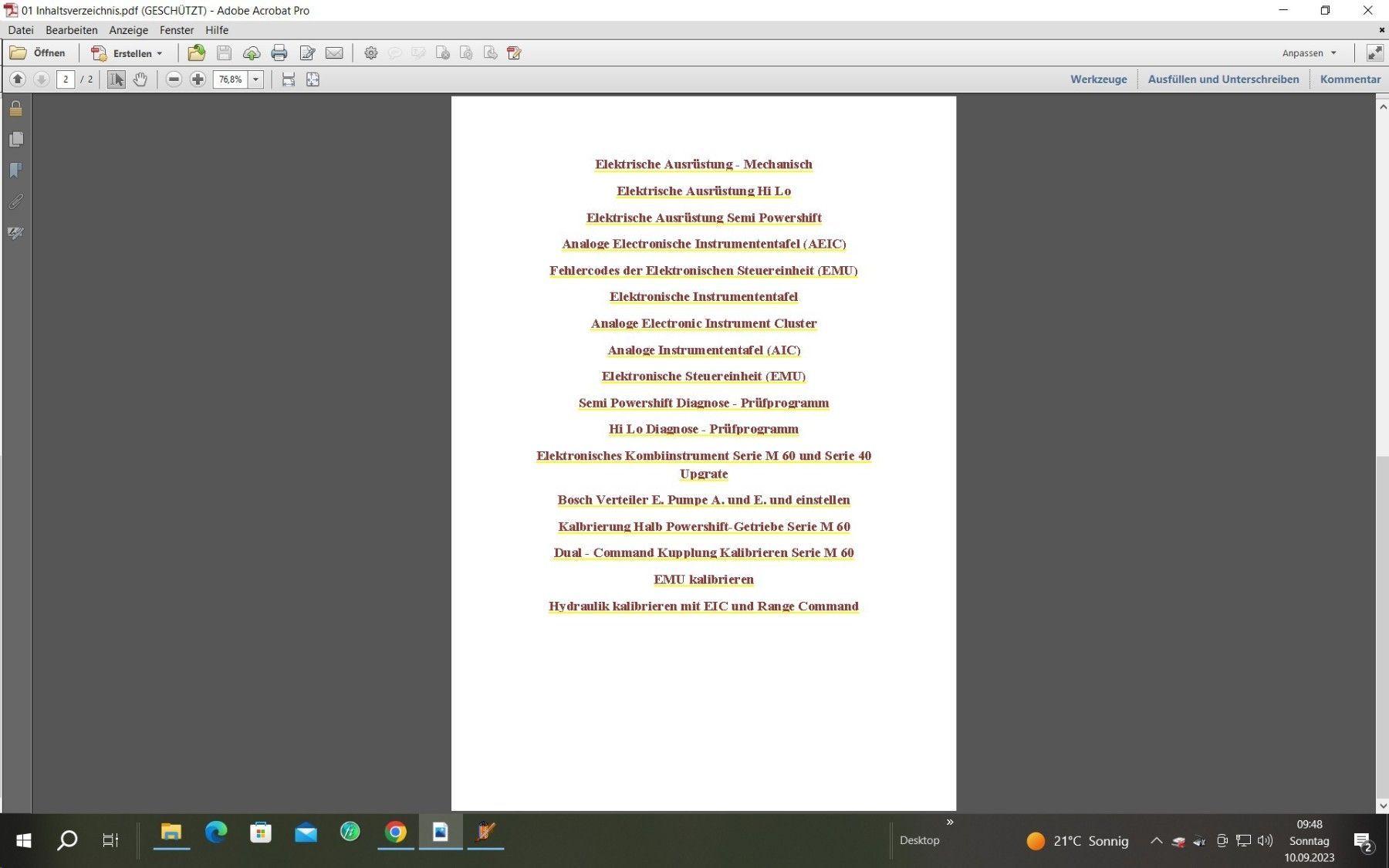
Task: Open the Anpassen dropdown
Action: point(1309,53)
